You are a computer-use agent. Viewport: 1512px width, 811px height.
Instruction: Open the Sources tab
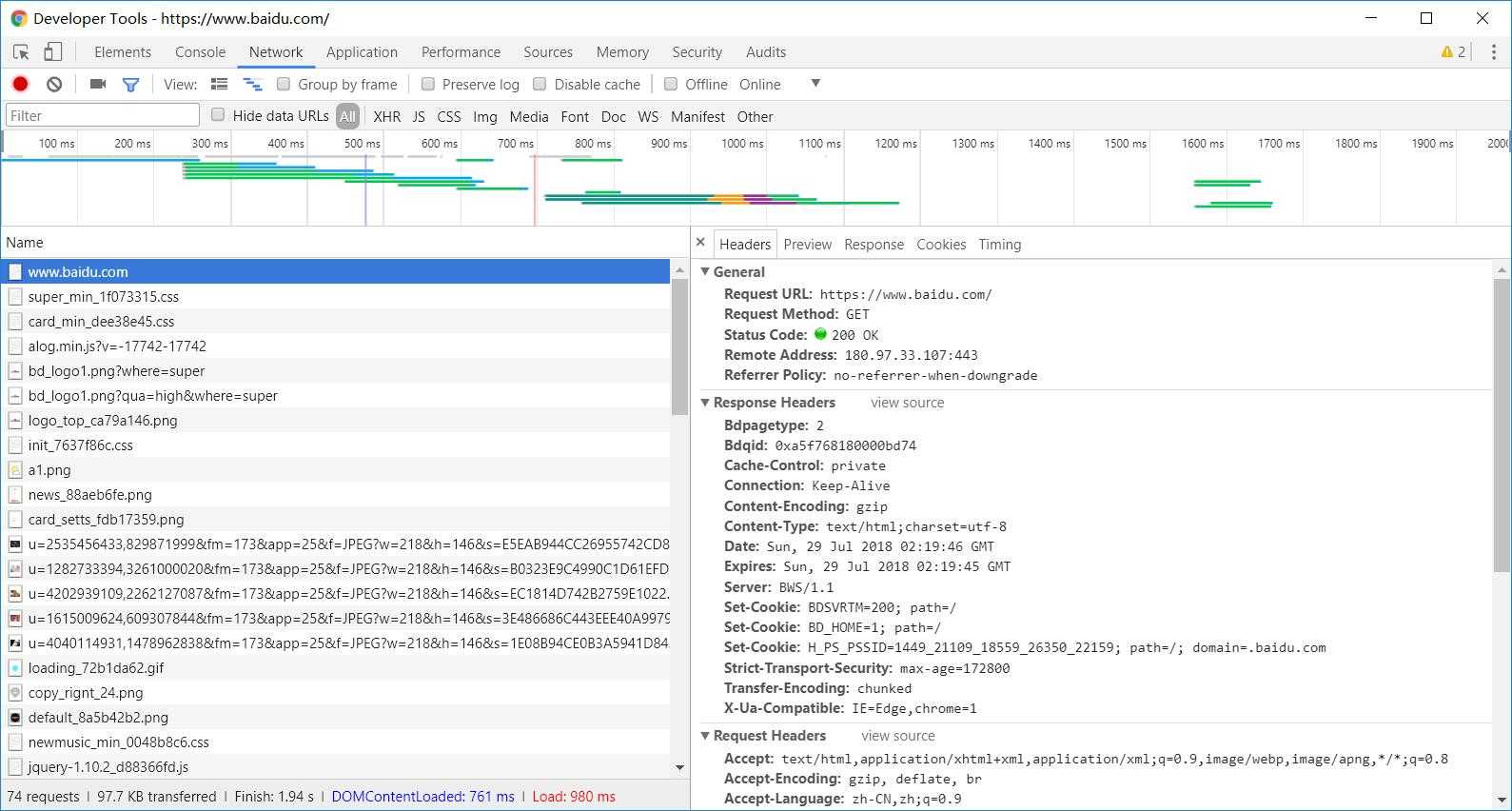click(x=548, y=52)
